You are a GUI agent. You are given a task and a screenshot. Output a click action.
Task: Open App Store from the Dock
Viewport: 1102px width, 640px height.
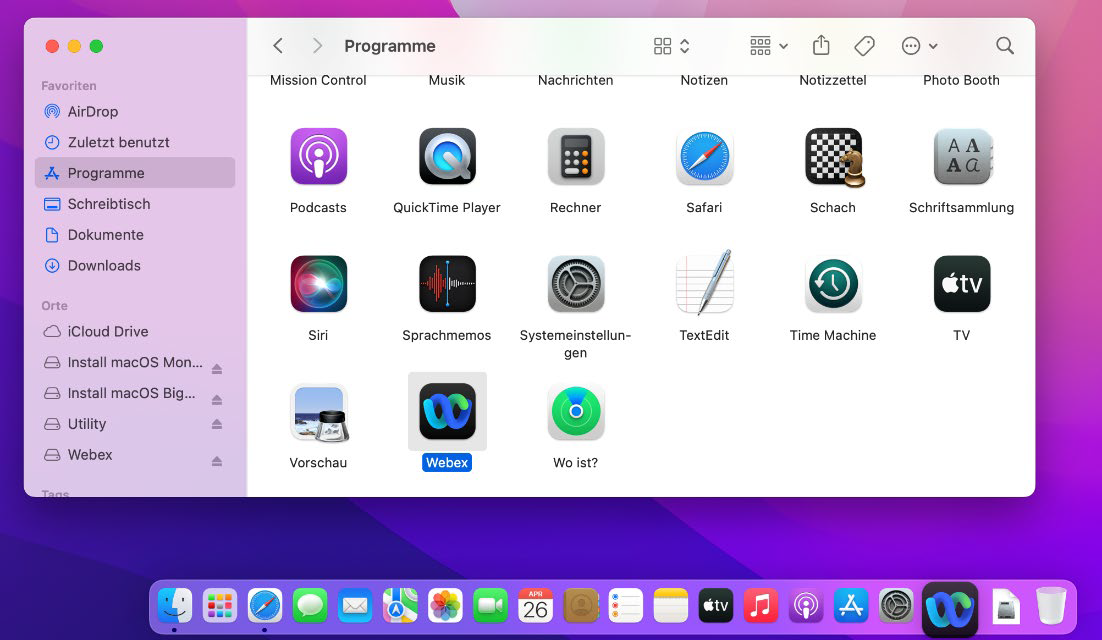coord(850,606)
